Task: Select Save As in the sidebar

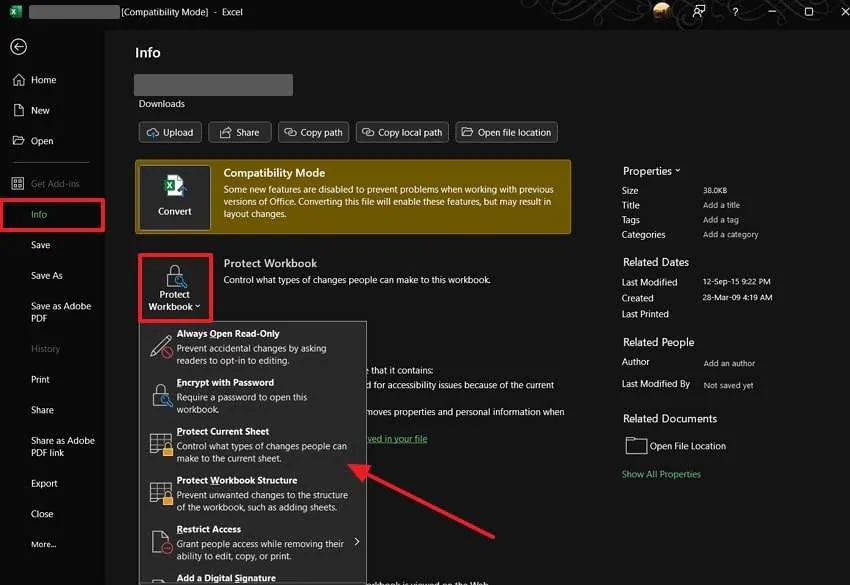Action: pyautogui.click(x=47, y=276)
